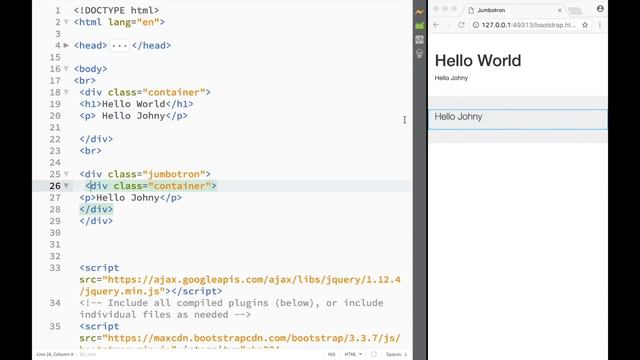The width and height of the screenshot is (640, 360).
Task: Click the compiled plugins comment on line 34
Action: coord(231,309)
